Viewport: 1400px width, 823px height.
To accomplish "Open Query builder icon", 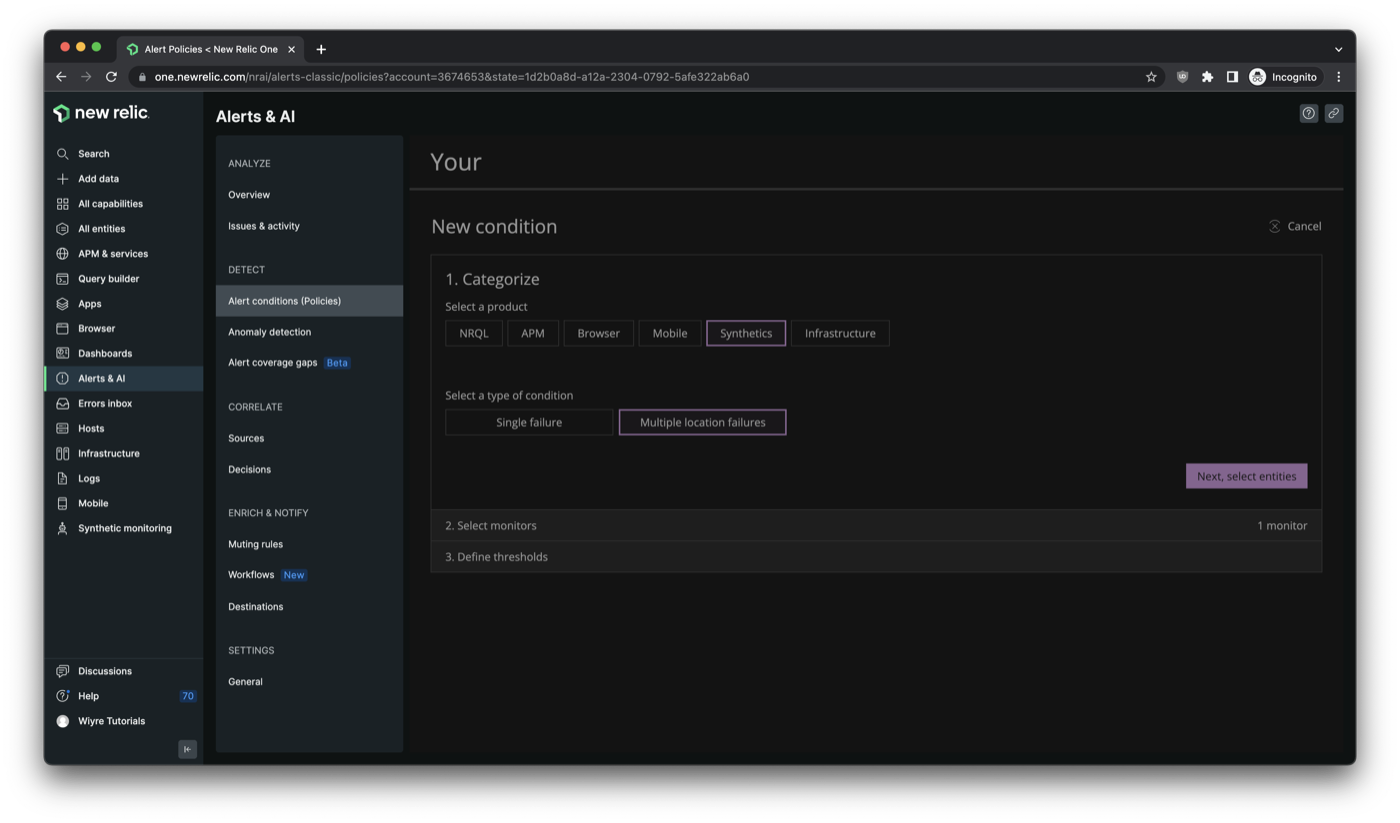I will pos(62,279).
